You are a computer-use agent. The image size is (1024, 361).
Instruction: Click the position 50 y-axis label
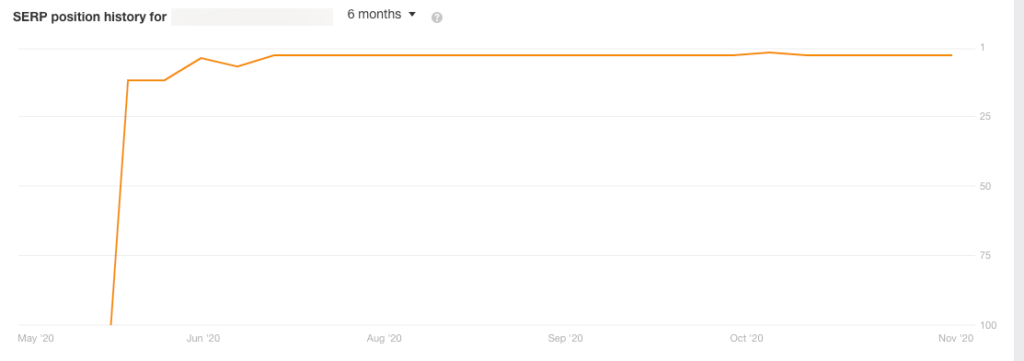point(985,186)
